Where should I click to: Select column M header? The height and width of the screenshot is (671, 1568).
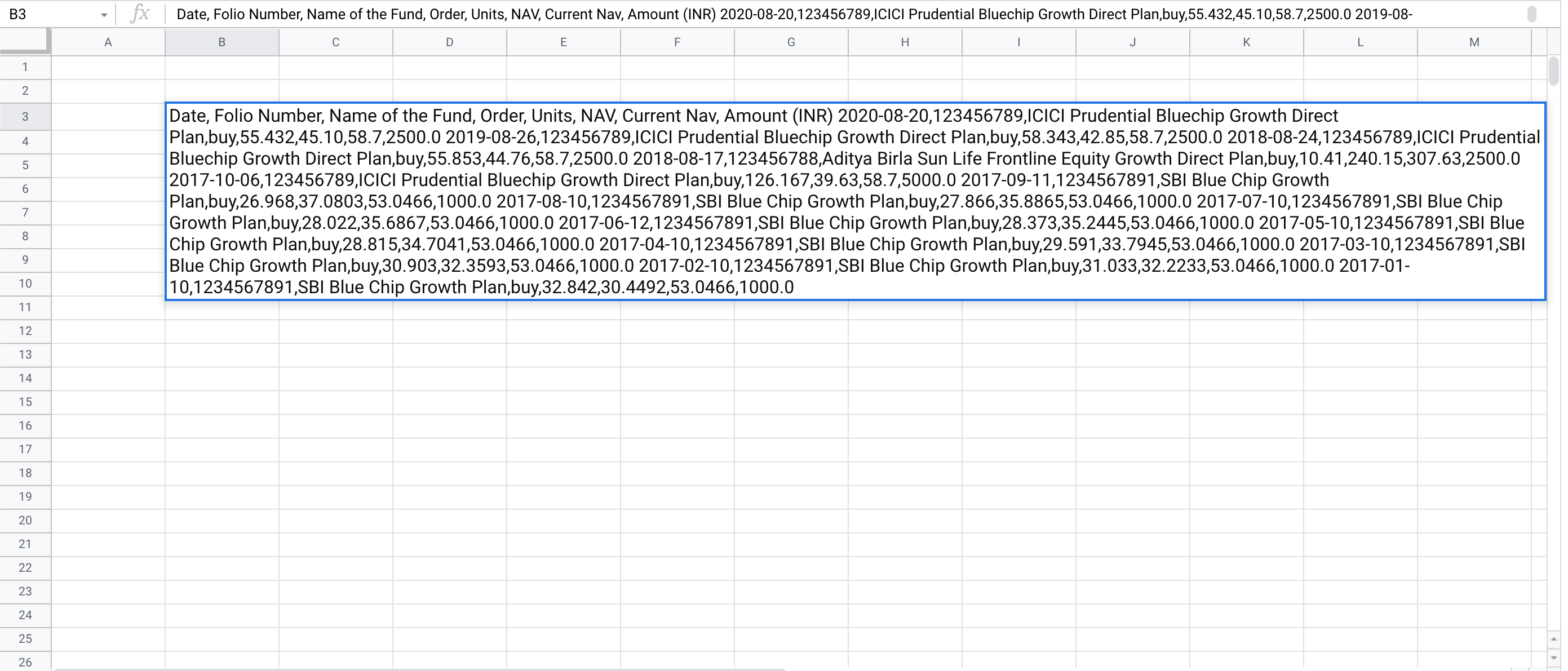pos(1474,42)
